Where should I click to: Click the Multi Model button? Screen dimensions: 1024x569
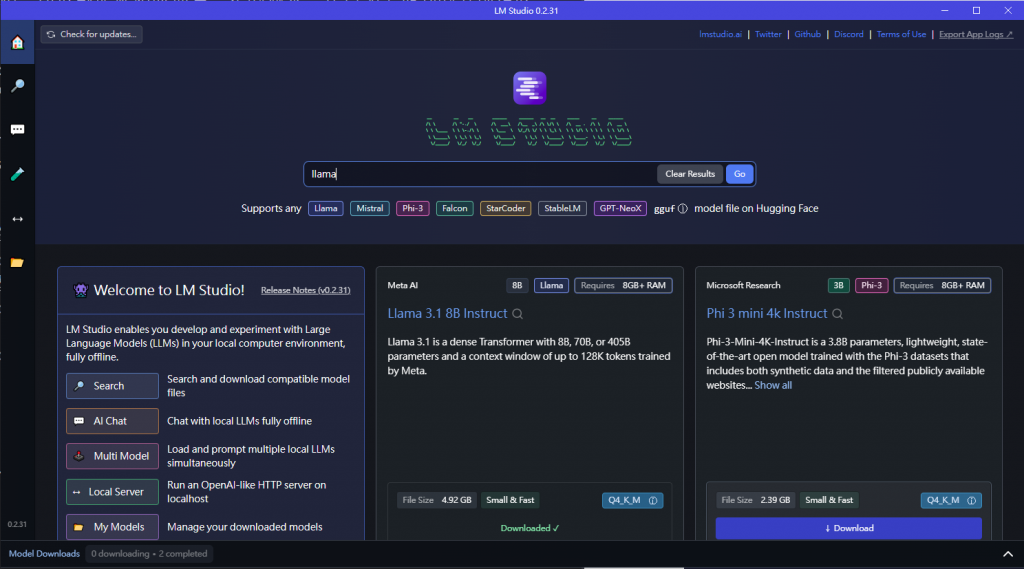(112, 456)
